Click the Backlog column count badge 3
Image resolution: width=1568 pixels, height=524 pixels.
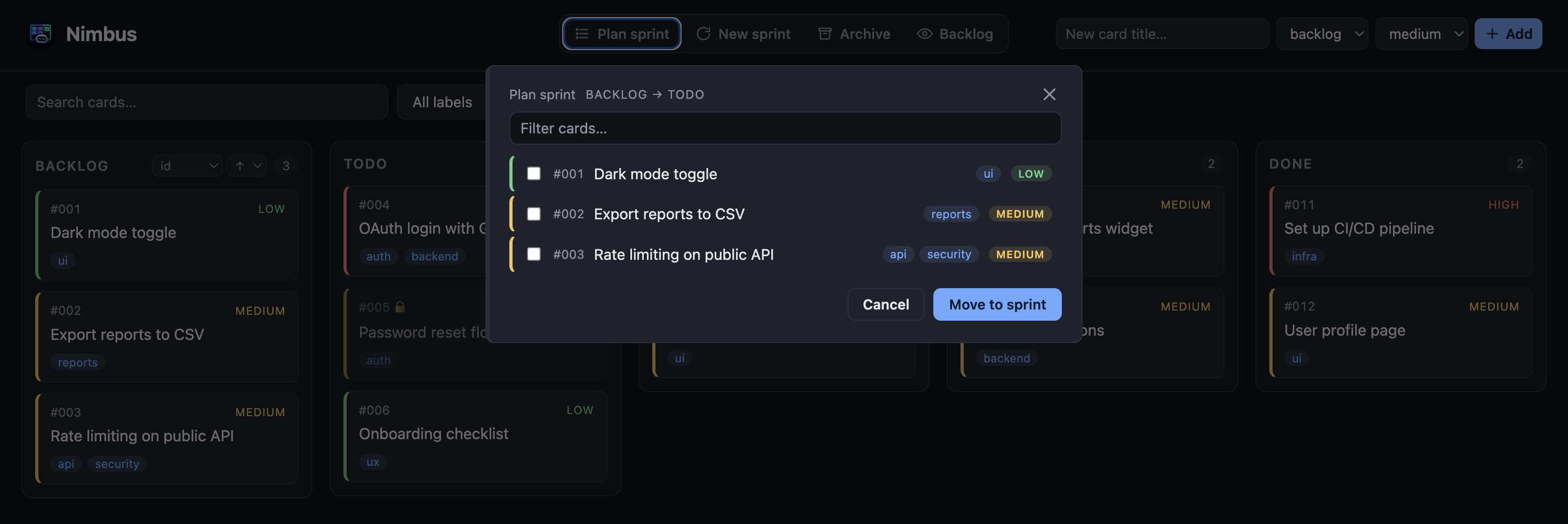285,166
